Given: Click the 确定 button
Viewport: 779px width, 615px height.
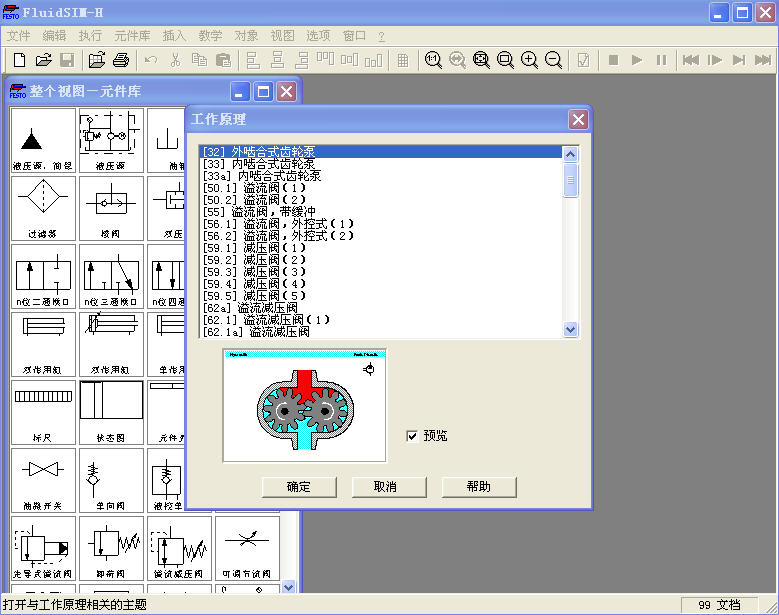Looking at the screenshot, I should click(x=299, y=487).
